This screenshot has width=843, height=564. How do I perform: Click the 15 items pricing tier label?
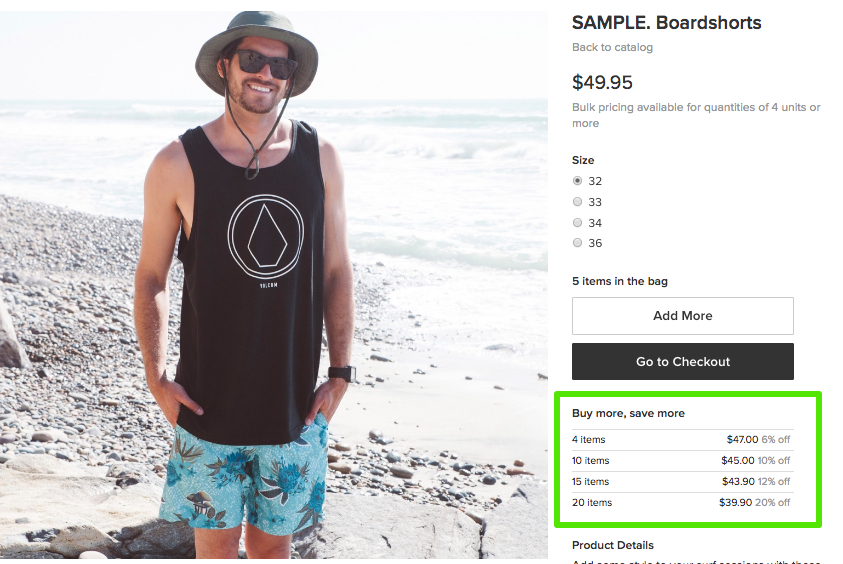(591, 482)
